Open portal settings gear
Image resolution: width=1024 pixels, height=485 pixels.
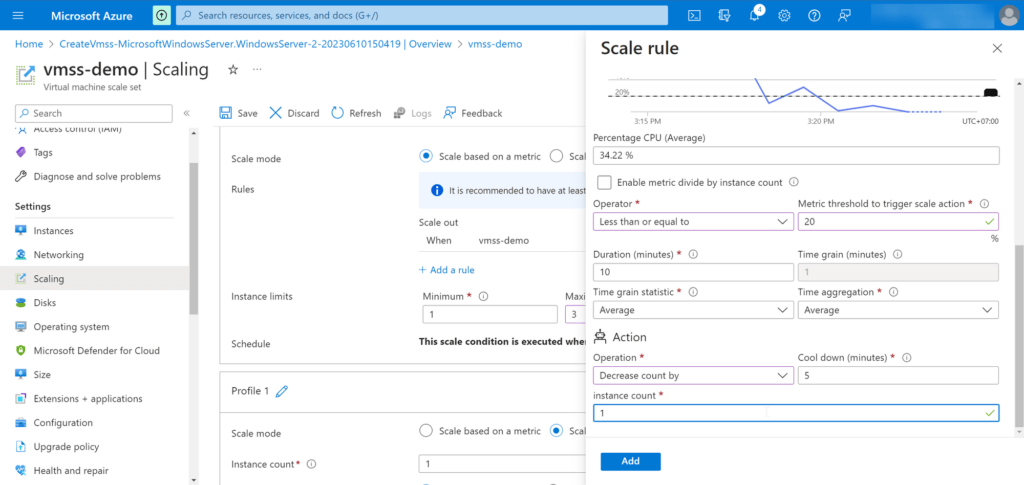(784, 16)
